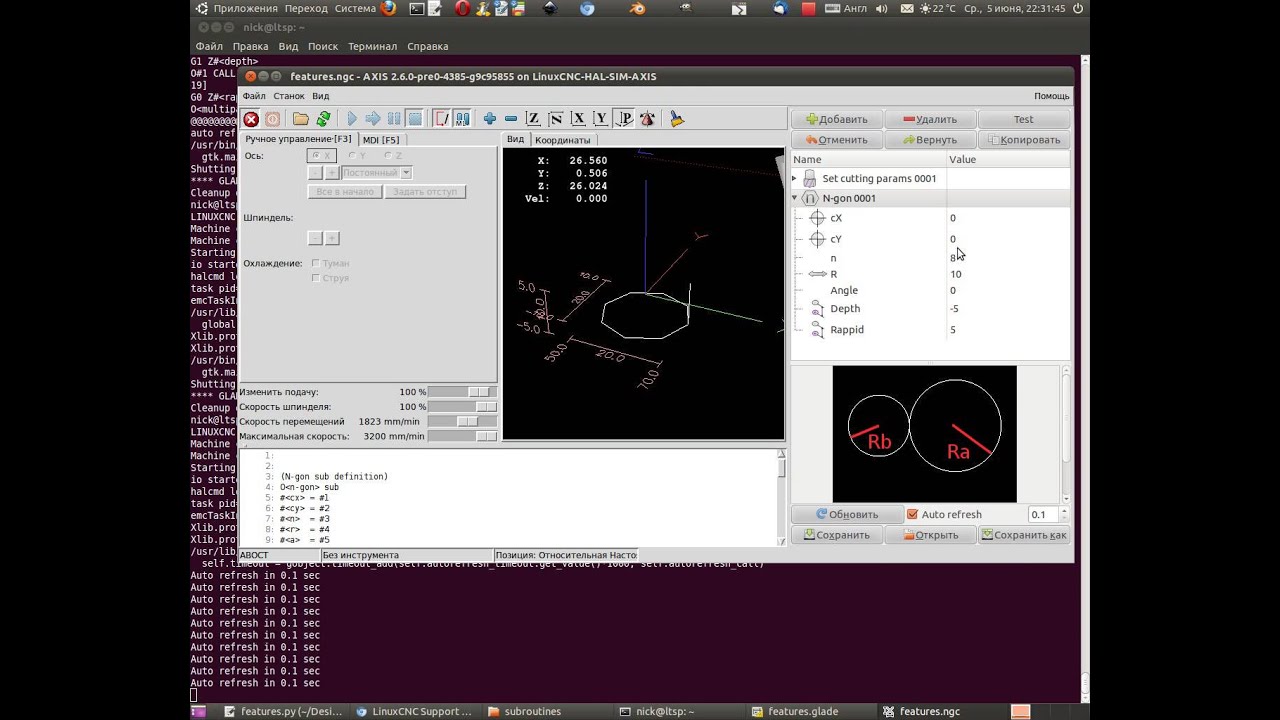Switch to side X view
Viewport: 1280px width, 720px height.
pos(578,119)
